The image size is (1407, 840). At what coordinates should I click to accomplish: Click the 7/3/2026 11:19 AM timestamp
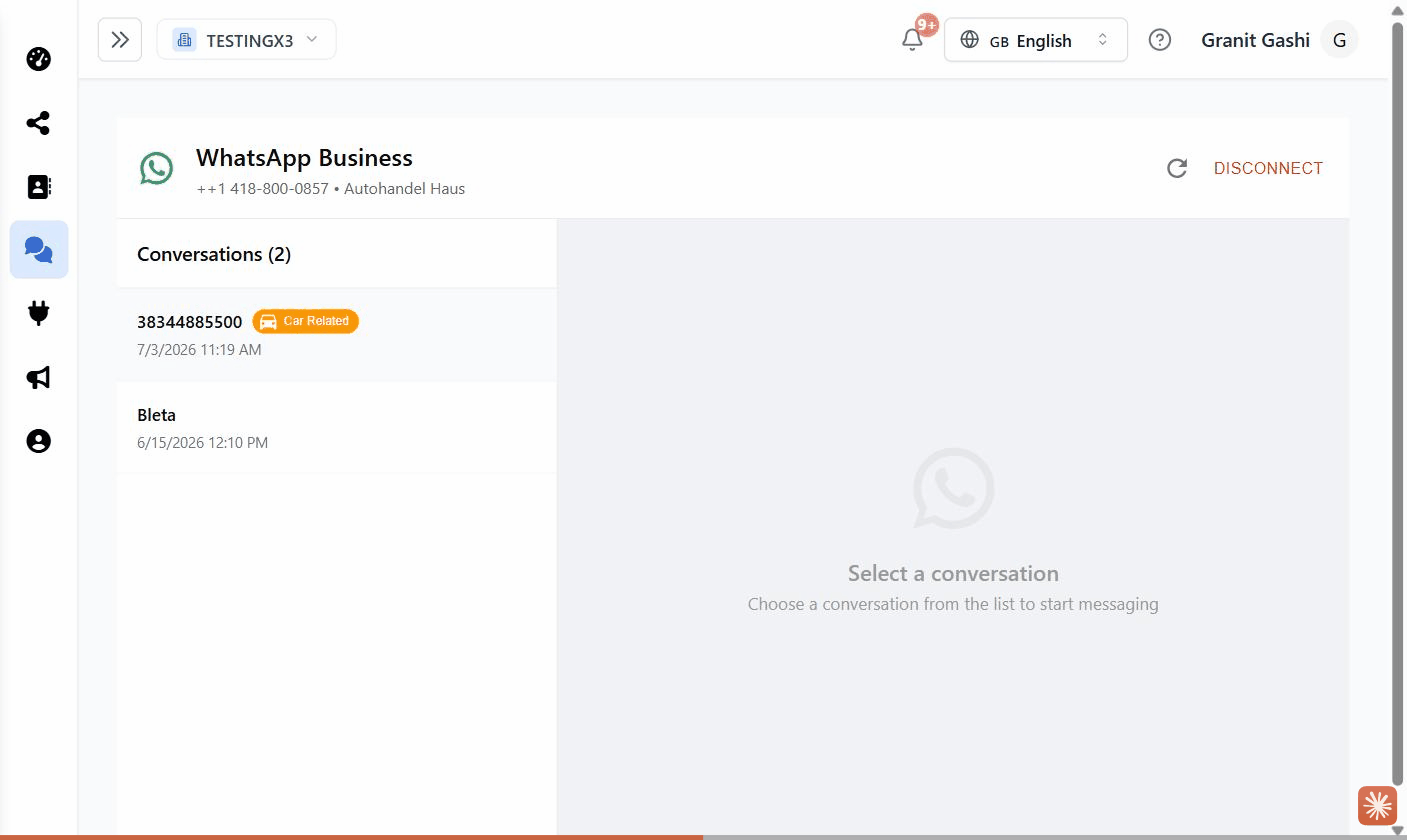click(x=199, y=350)
